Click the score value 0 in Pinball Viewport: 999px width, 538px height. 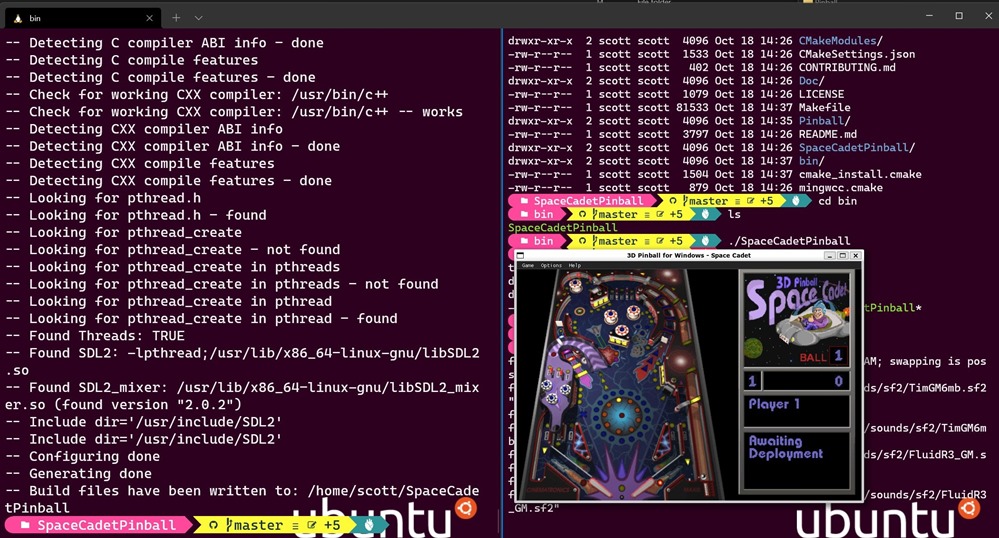pyautogui.click(x=838, y=381)
